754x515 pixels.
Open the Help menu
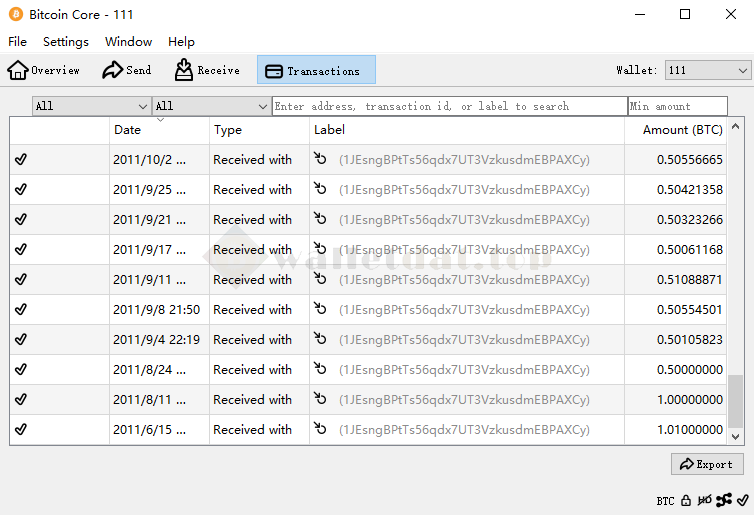point(181,42)
